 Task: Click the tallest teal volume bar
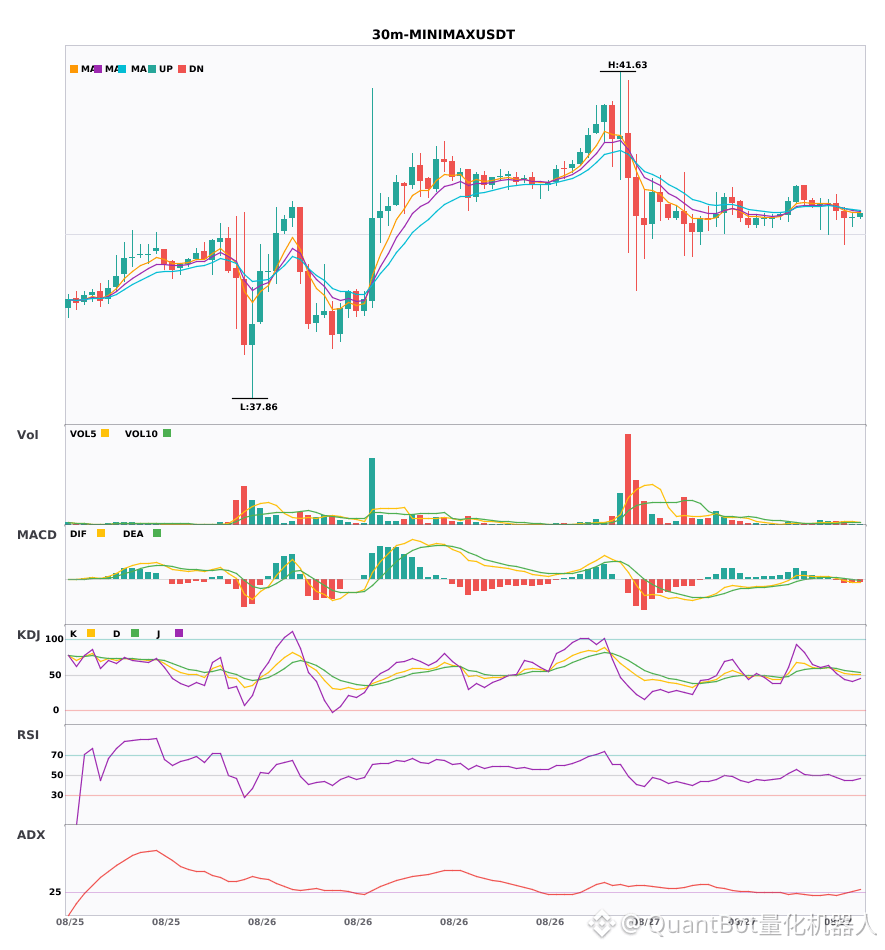click(372, 491)
